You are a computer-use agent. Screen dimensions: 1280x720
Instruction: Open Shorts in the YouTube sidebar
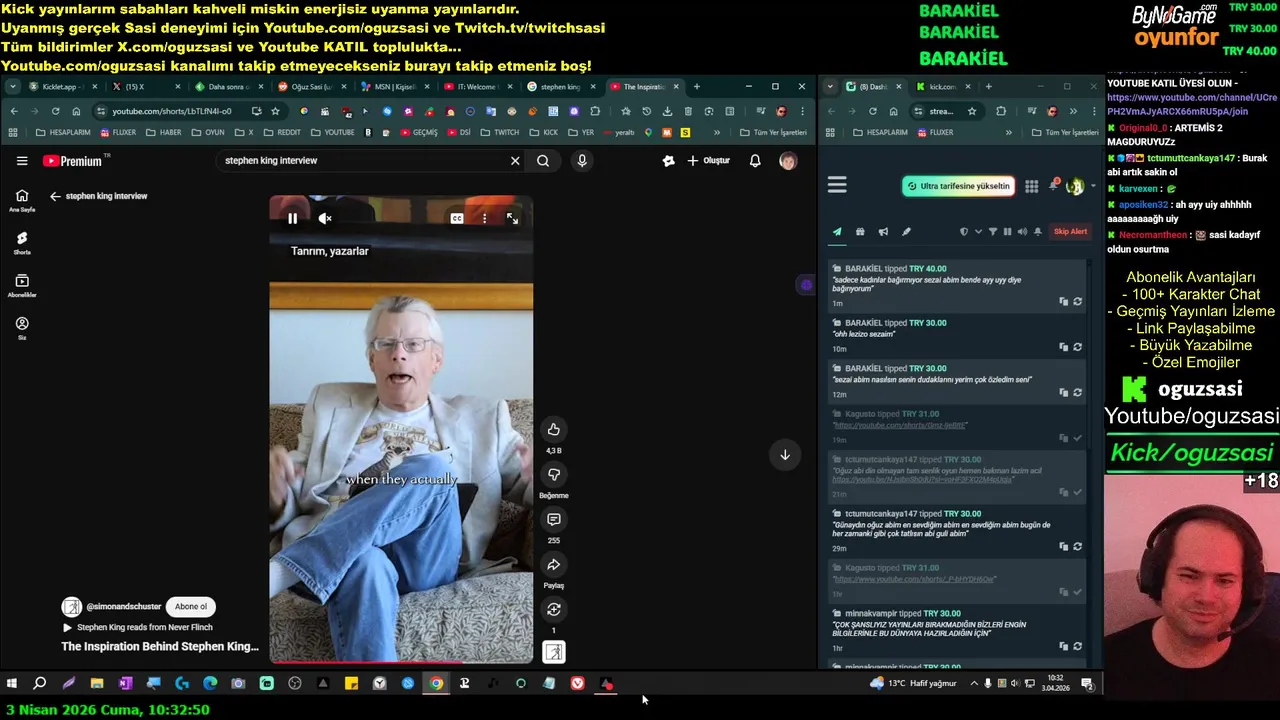point(22,243)
